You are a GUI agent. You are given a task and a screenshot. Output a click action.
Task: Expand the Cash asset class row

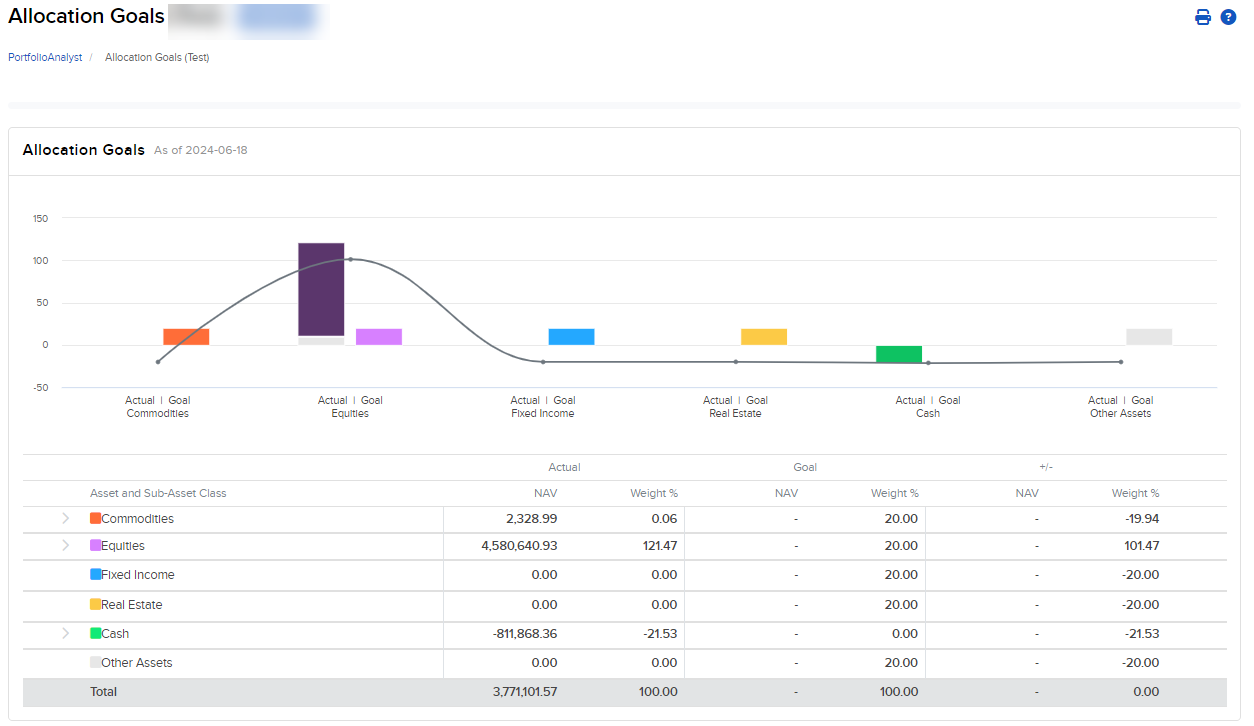(65, 633)
